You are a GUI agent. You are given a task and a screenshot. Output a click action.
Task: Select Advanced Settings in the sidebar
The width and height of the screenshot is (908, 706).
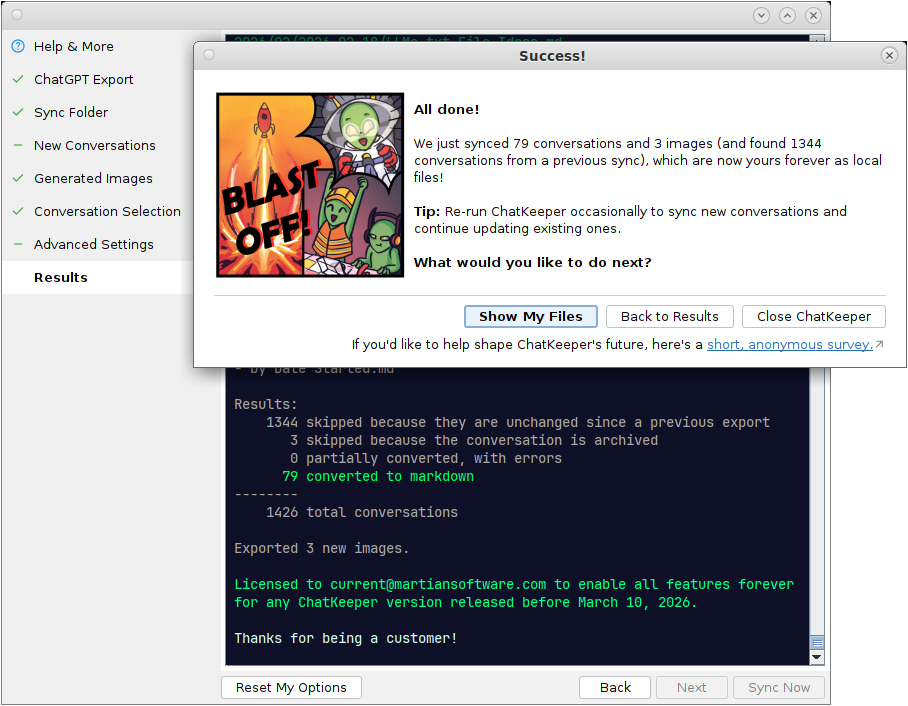[x=94, y=244]
